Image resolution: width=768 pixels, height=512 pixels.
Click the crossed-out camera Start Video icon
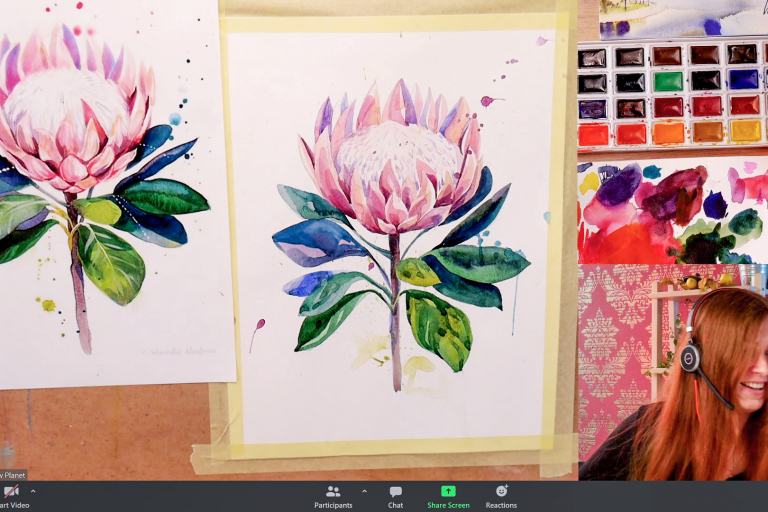point(11,491)
